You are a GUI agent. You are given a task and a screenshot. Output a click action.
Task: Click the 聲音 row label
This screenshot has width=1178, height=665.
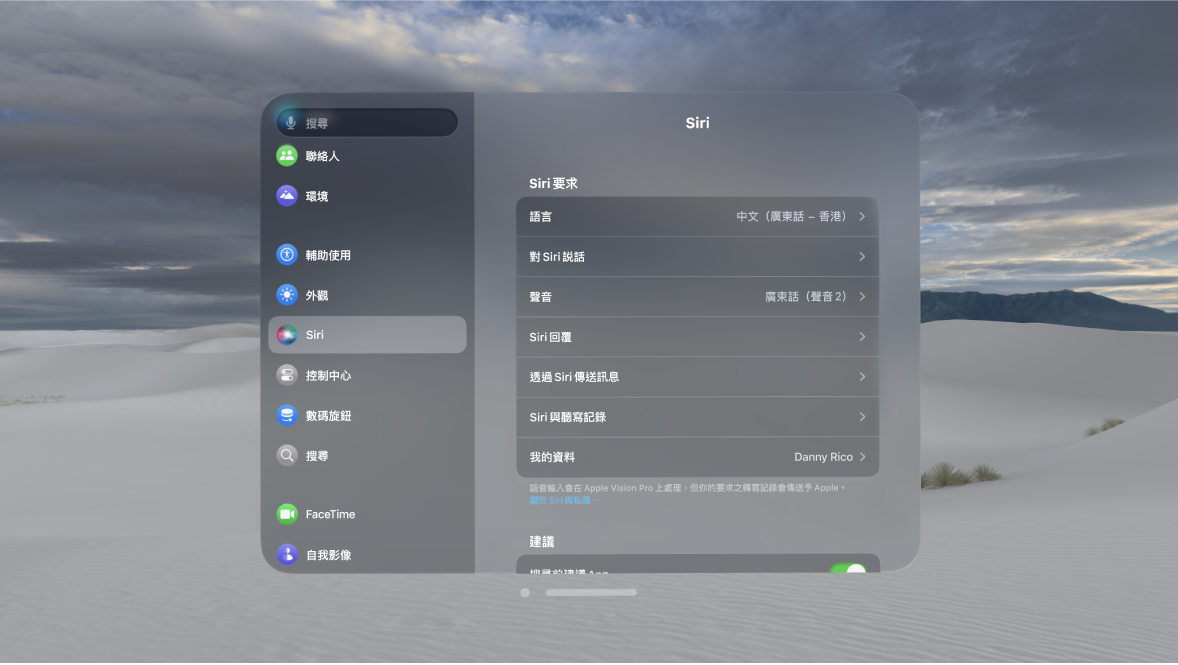[541, 297]
